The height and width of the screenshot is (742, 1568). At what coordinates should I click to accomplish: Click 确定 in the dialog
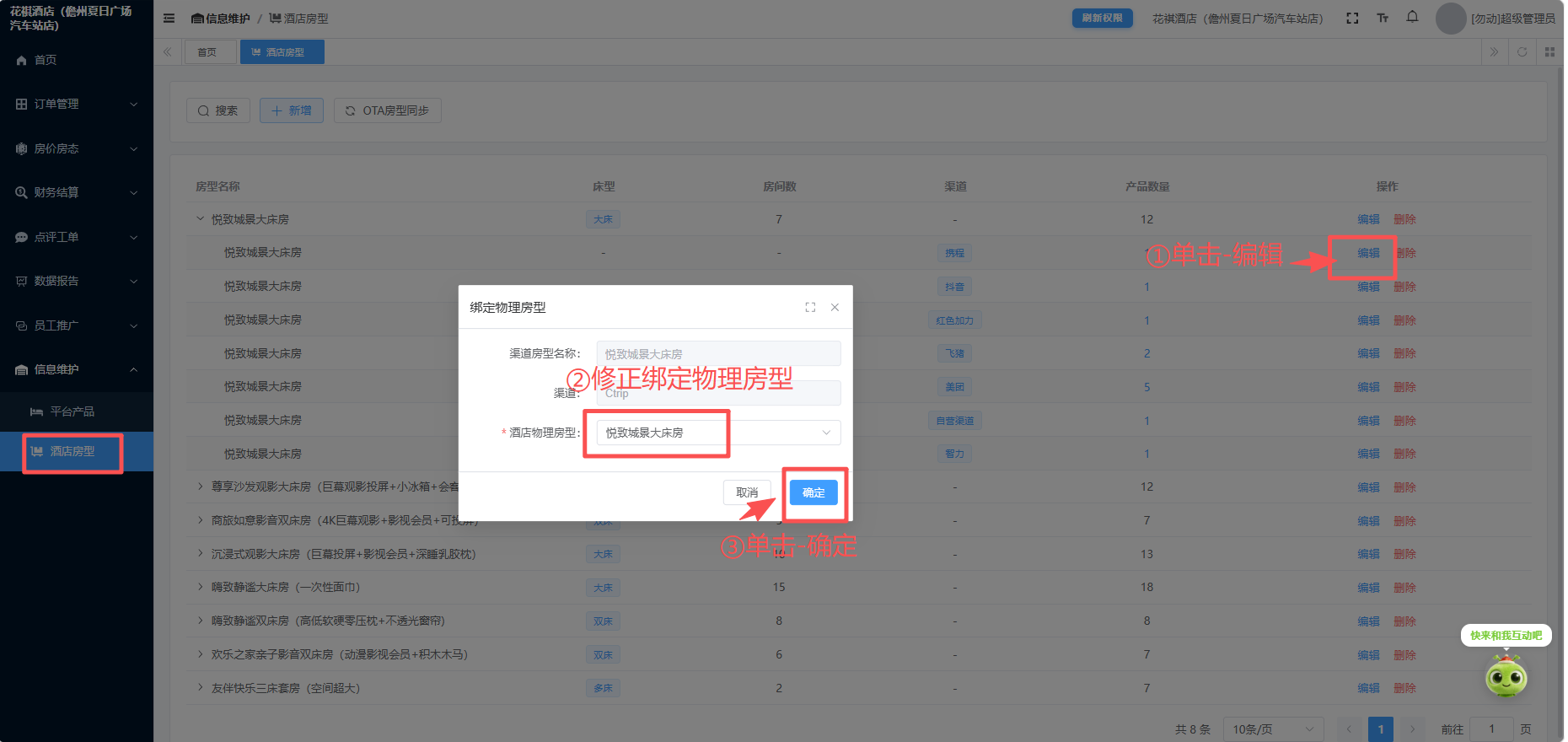[x=814, y=492]
